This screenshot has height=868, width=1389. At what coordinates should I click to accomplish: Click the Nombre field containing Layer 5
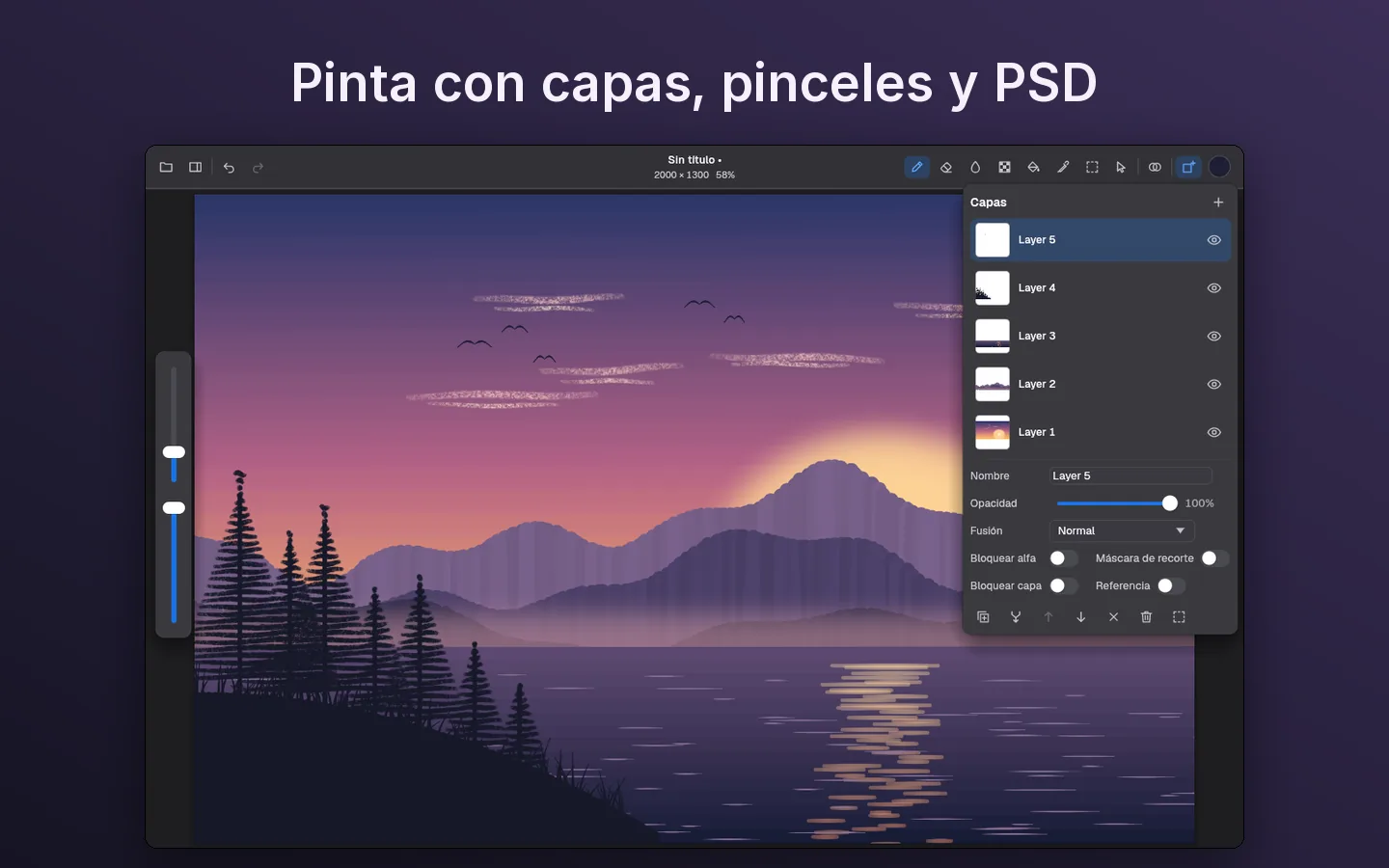coord(1130,476)
